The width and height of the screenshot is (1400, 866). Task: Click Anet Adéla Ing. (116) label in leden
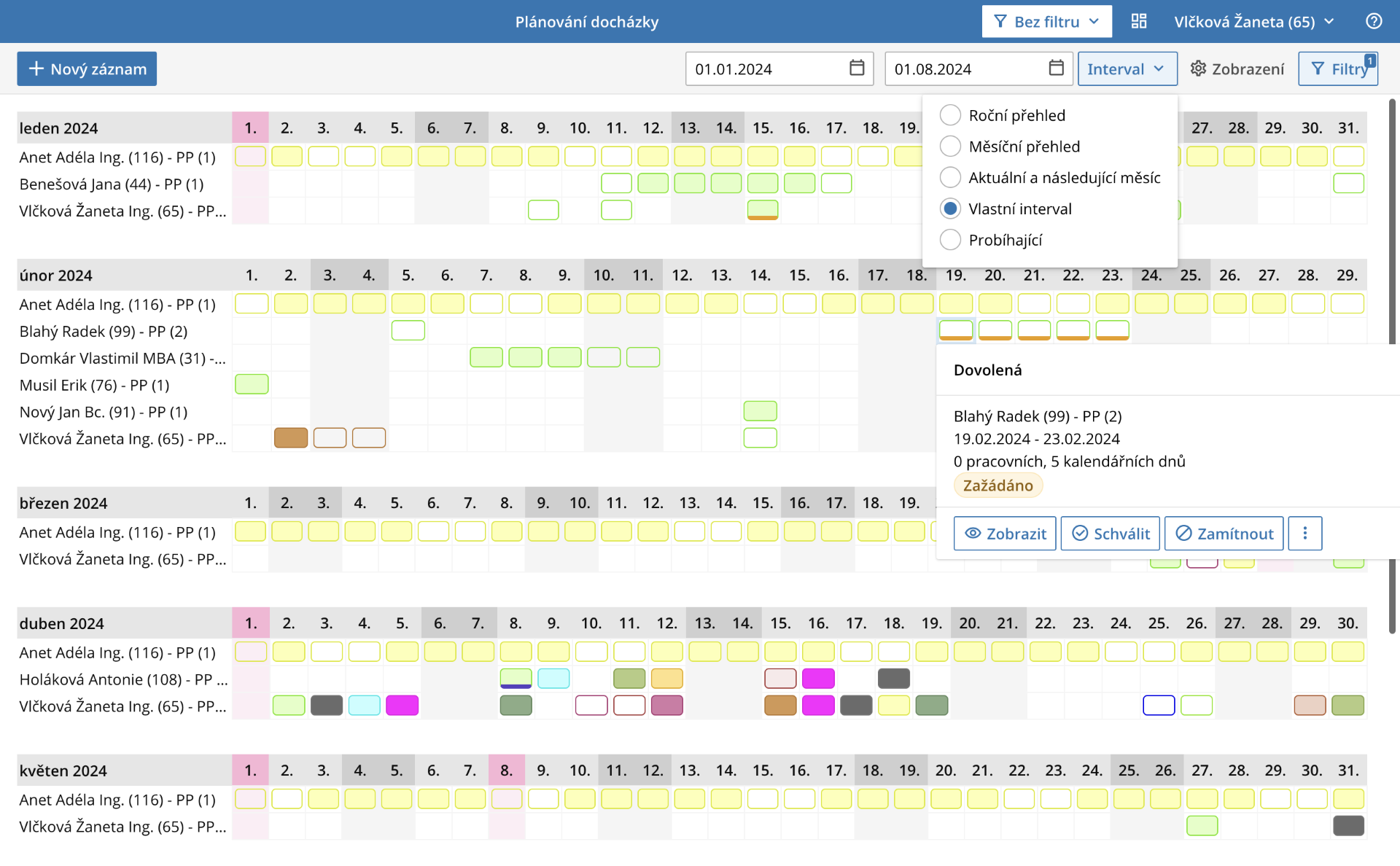click(117, 157)
